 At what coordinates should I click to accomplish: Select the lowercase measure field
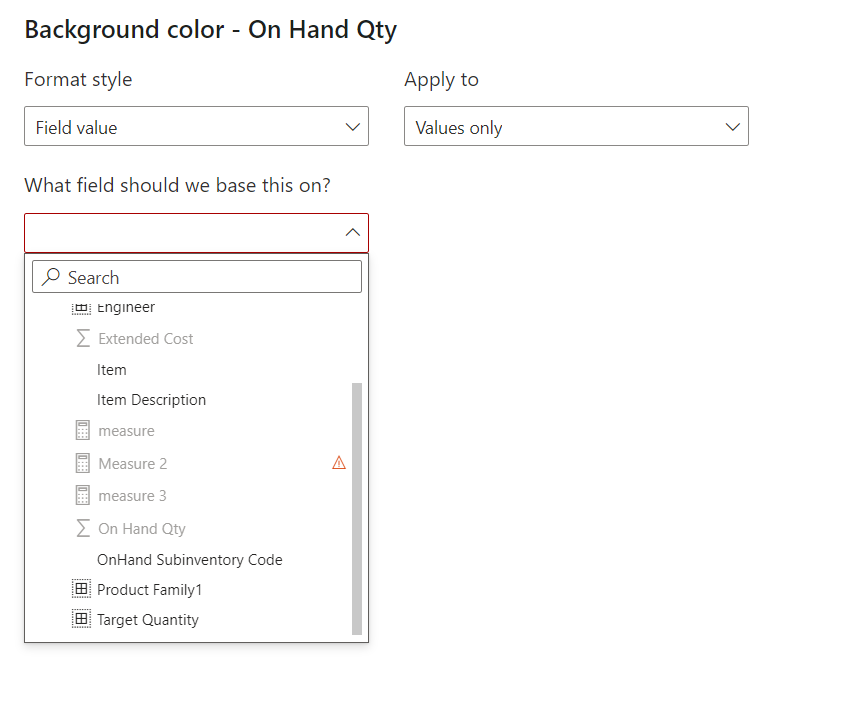(x=126, y=431)
